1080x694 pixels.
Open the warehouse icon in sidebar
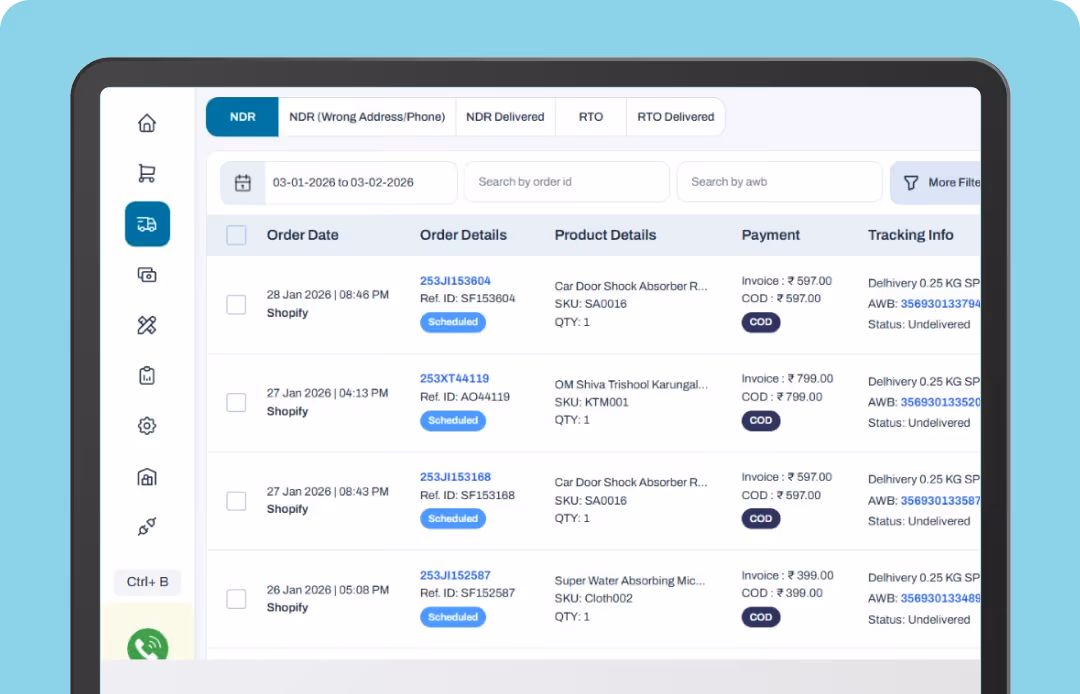pyautogui.click(x=147, y=476)
